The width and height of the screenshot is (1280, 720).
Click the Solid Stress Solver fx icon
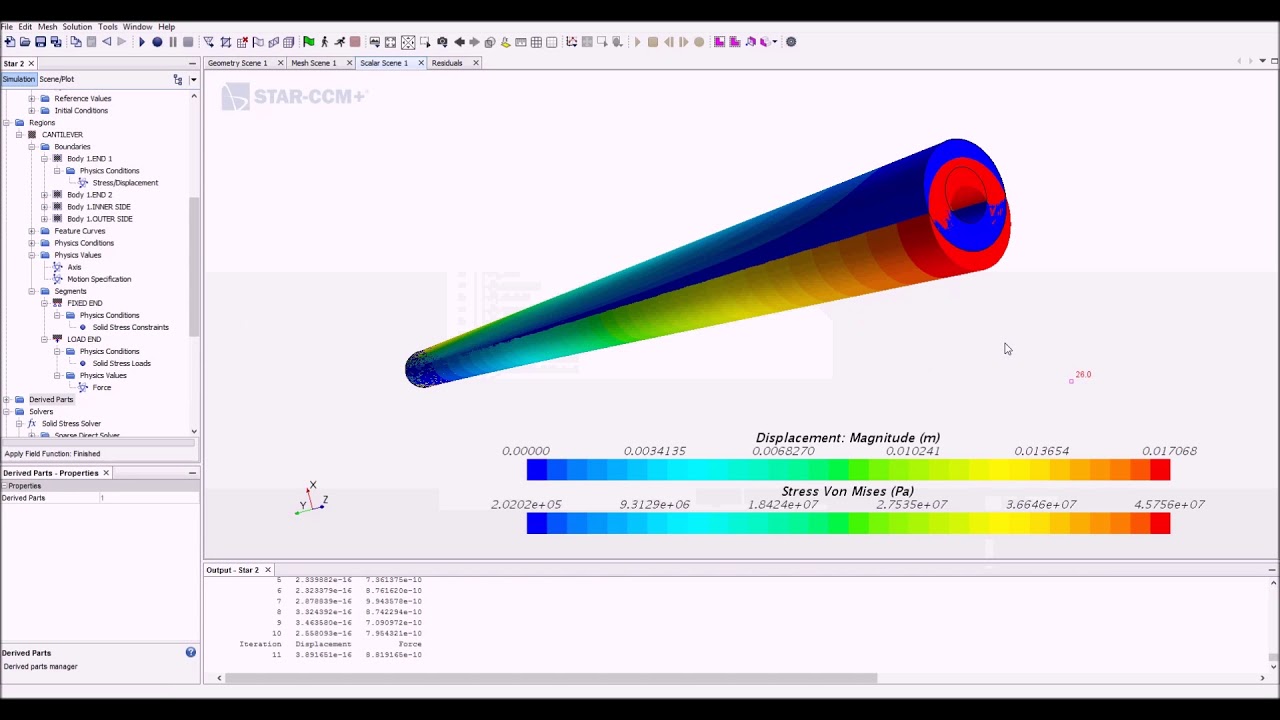pos(32,424)
